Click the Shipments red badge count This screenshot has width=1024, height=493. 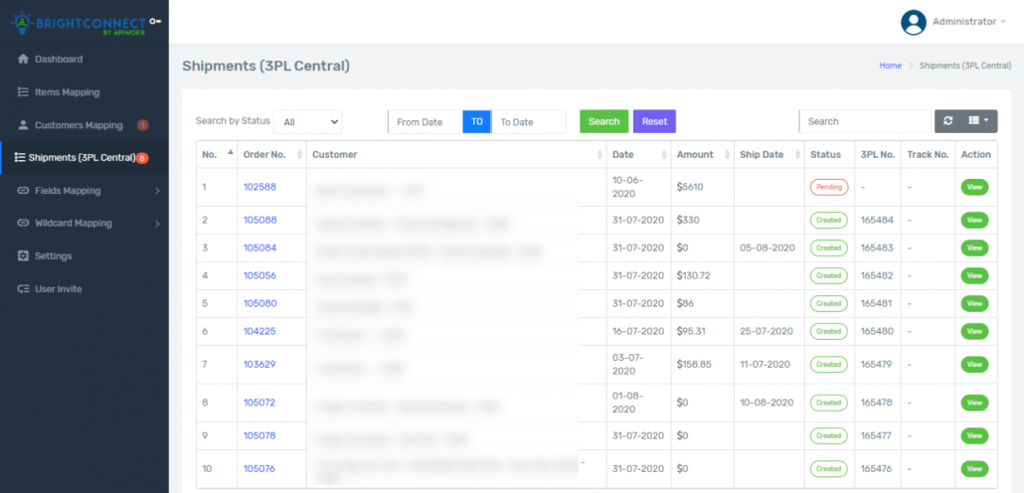point(142,158)
